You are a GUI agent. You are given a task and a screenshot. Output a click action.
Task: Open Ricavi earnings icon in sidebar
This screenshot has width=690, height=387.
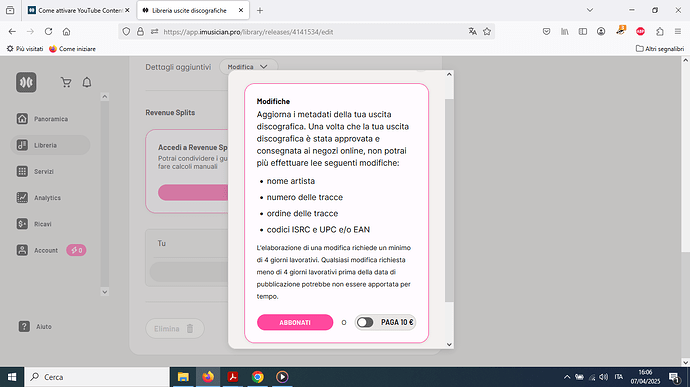(22, 224)
